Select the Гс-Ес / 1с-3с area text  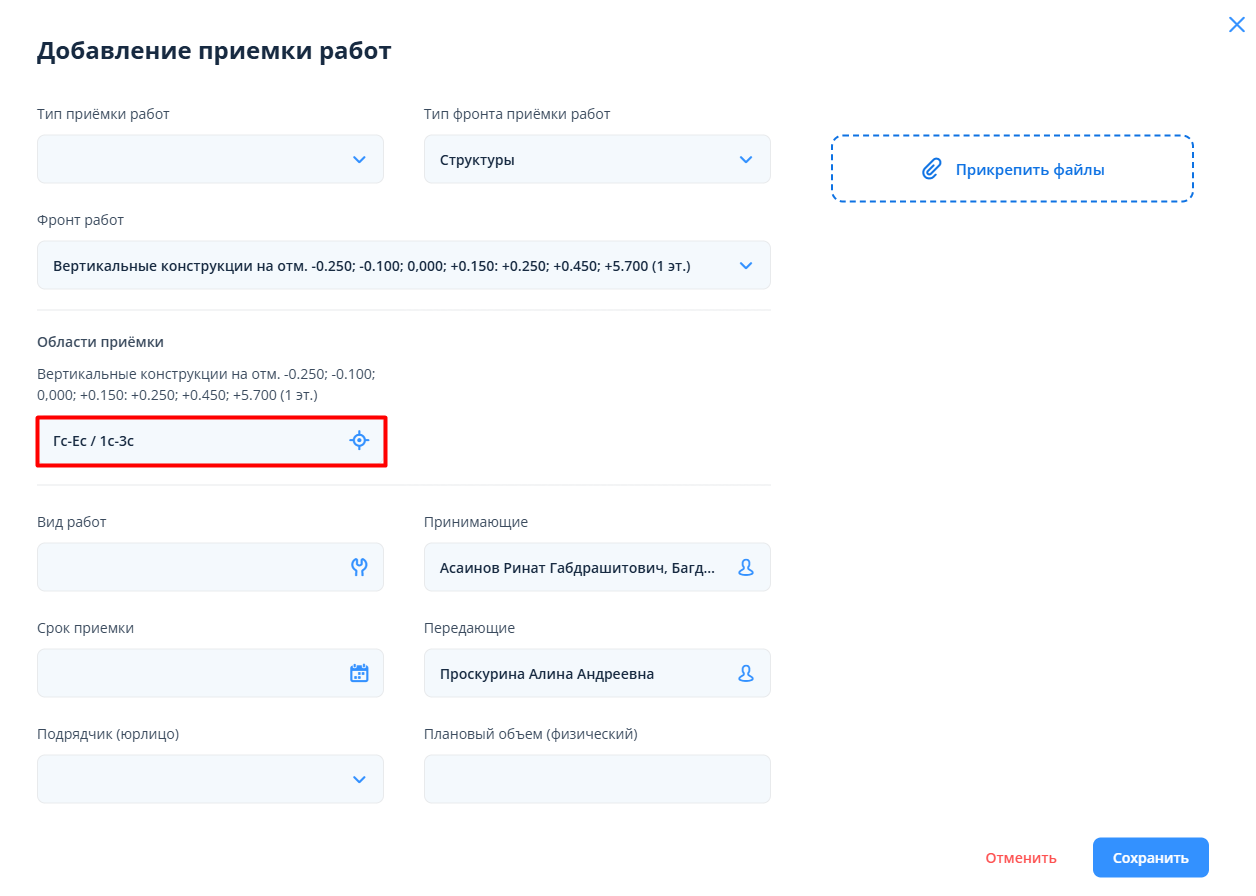[x=94, y=441]
